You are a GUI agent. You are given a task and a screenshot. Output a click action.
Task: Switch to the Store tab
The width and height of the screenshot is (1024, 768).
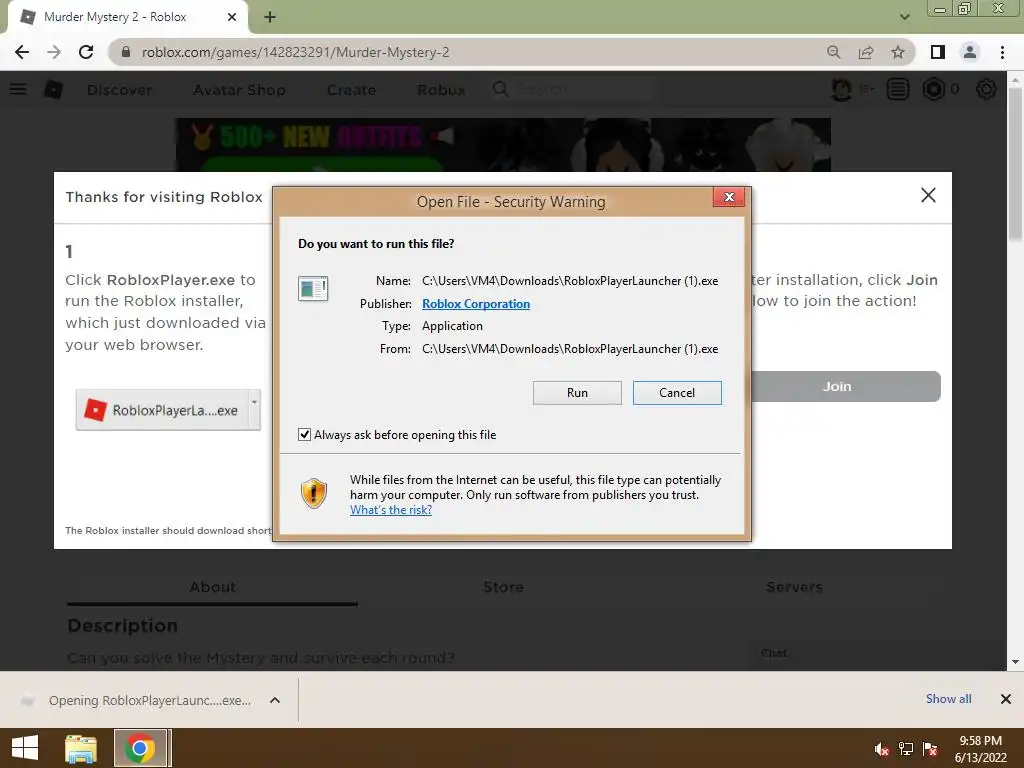[503, 587]
